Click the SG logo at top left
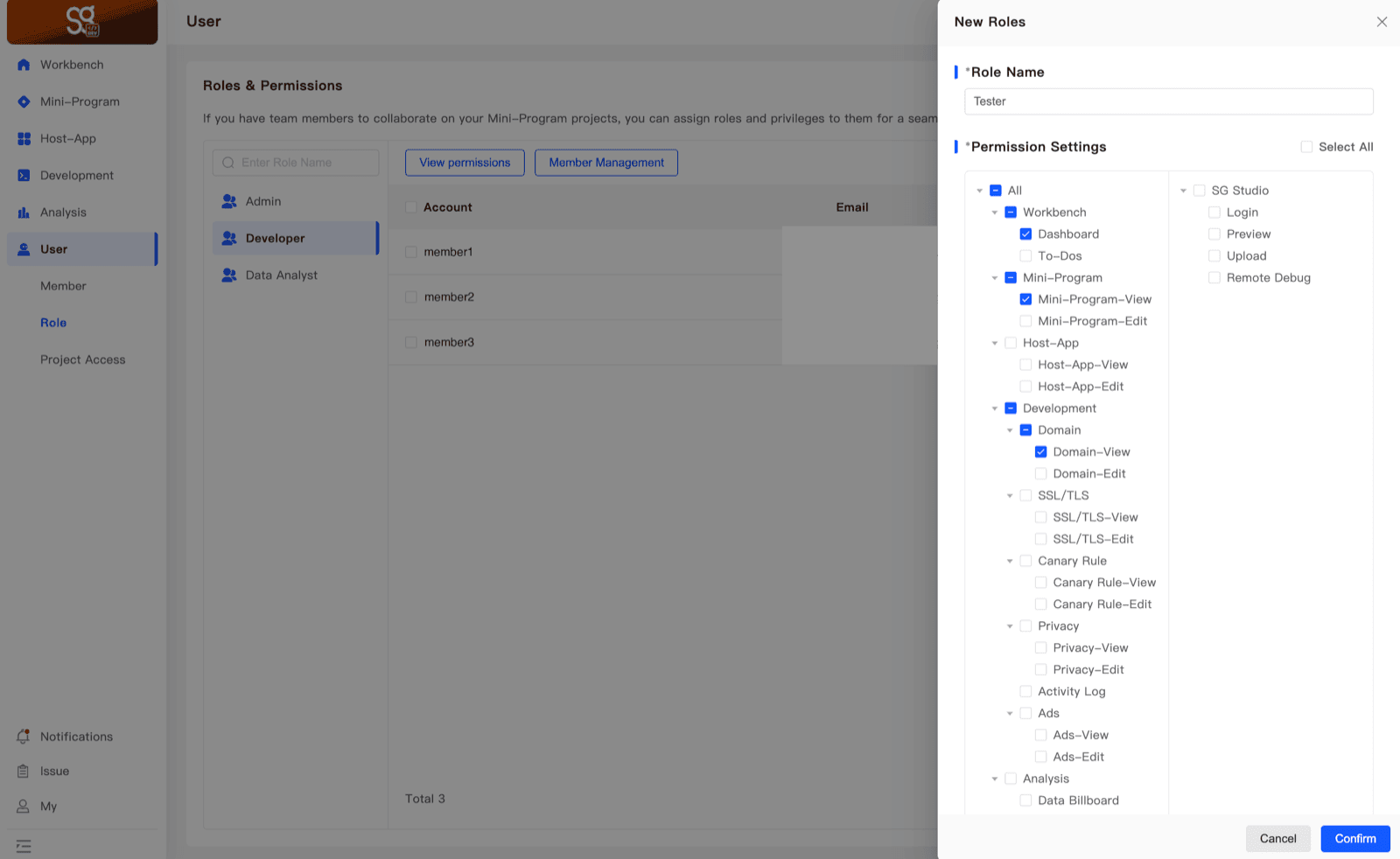 point(82,21)
